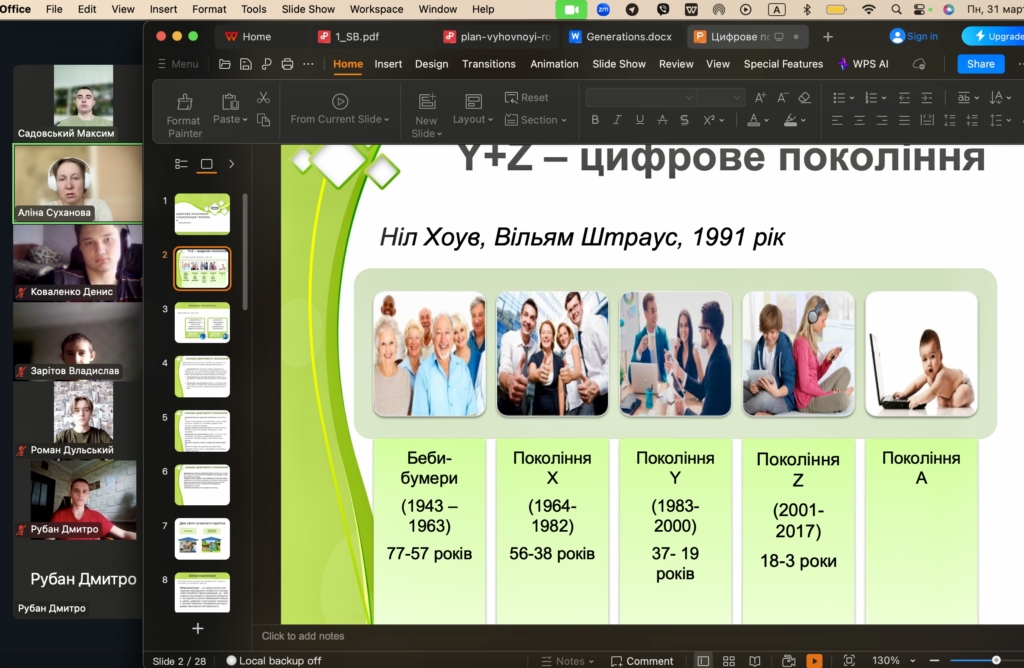Image resolution: width=1024 pixels, height=668 pixels.
Task: Click the cut scissors icon
Action: point(263,97)
